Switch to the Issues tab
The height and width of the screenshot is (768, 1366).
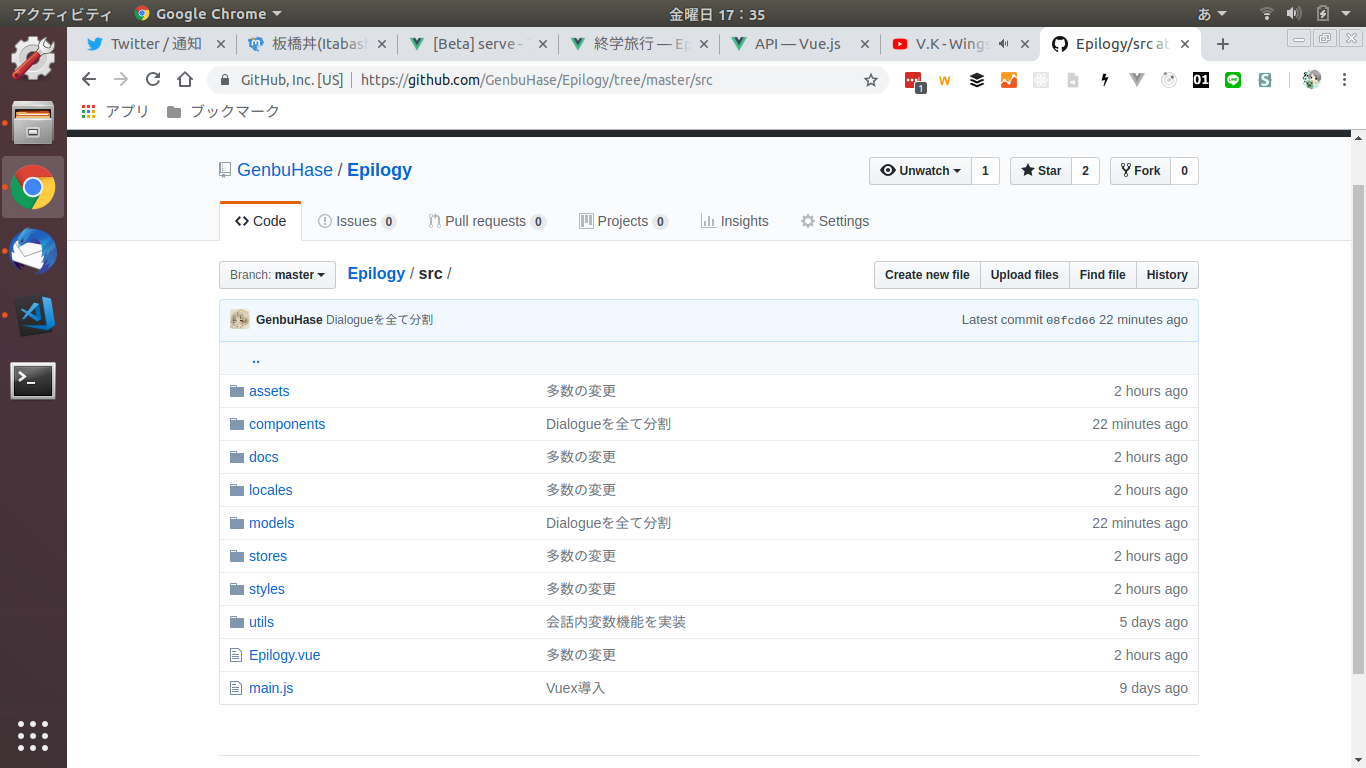tap(356, 221)
